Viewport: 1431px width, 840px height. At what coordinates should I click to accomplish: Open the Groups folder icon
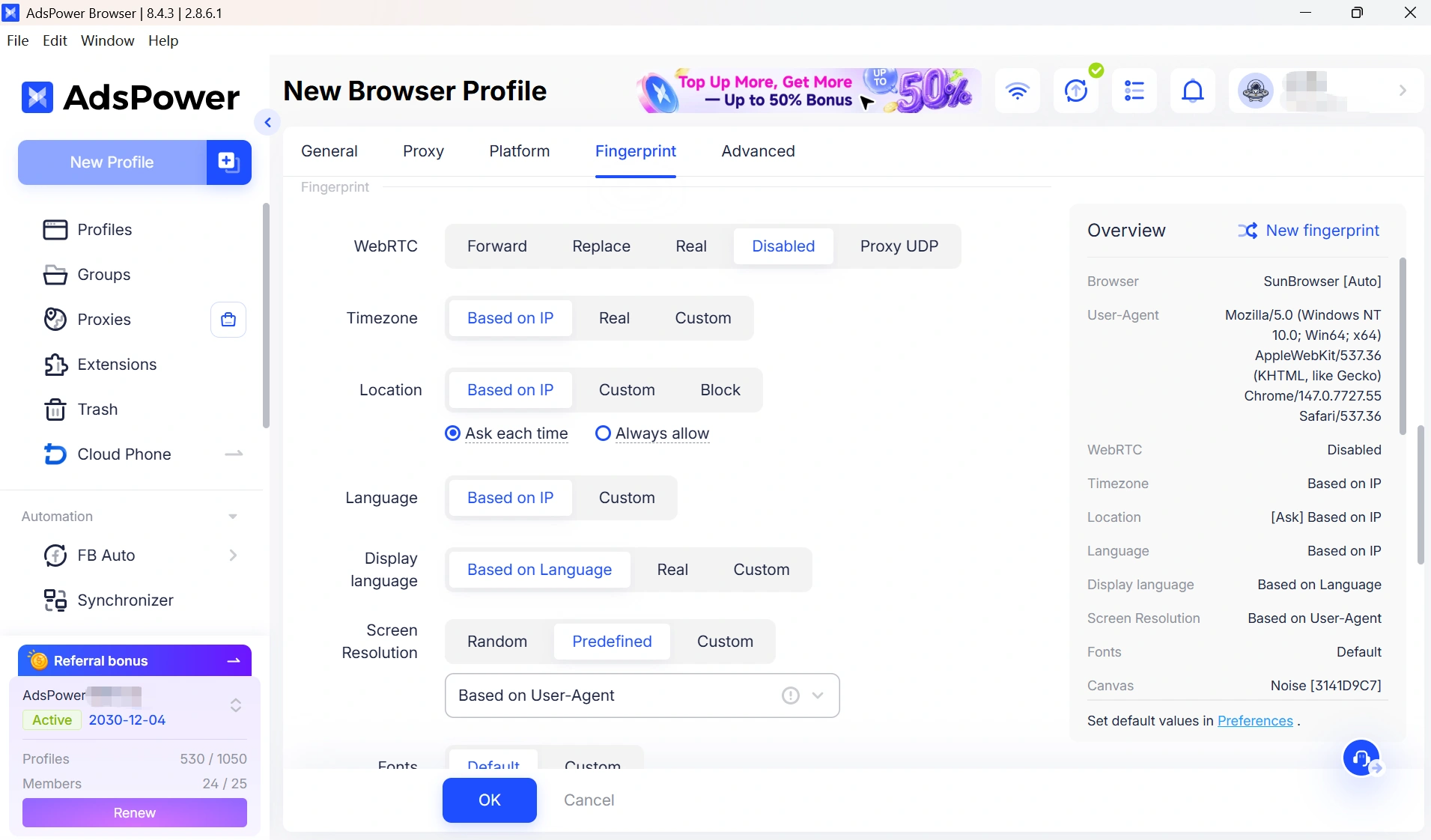55,275
